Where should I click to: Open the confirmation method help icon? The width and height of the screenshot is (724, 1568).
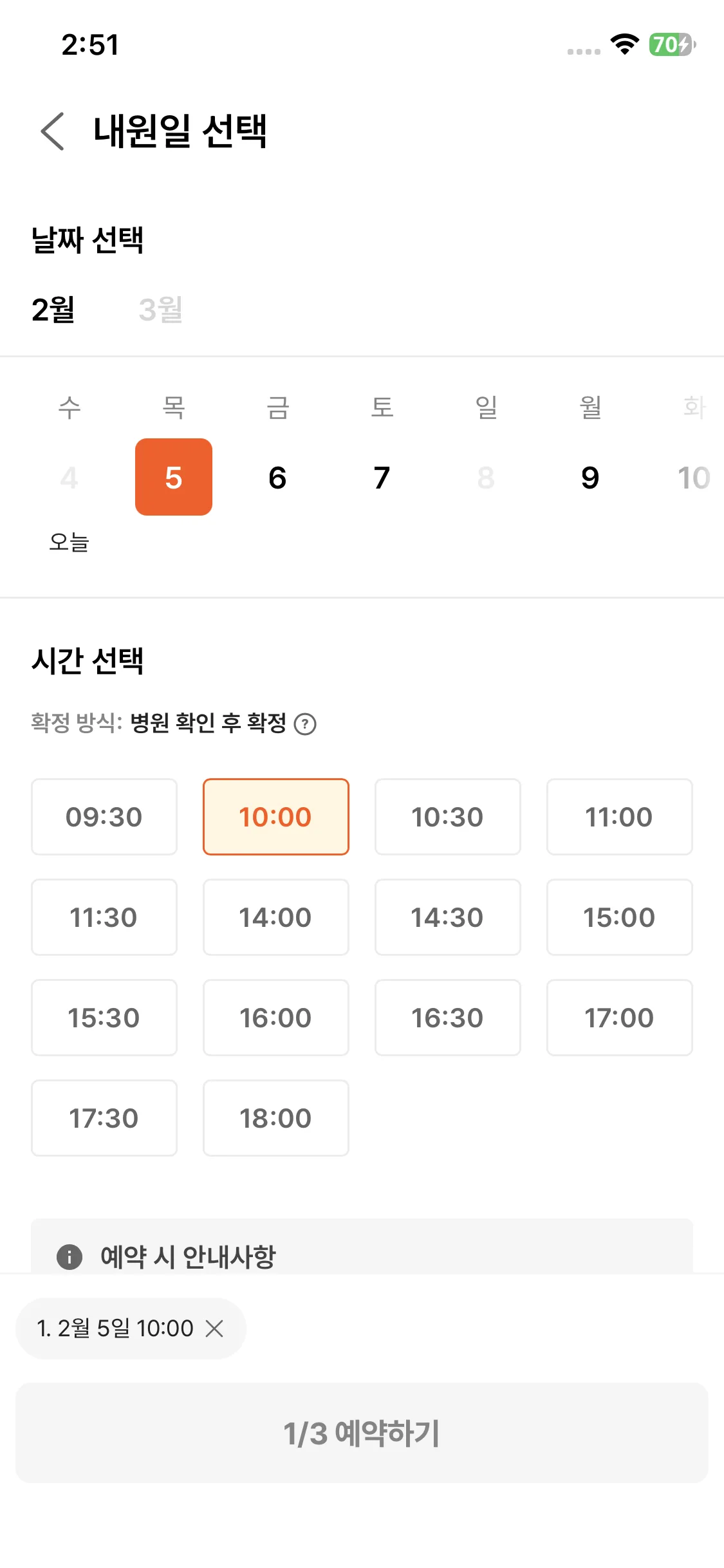[305, 724]
